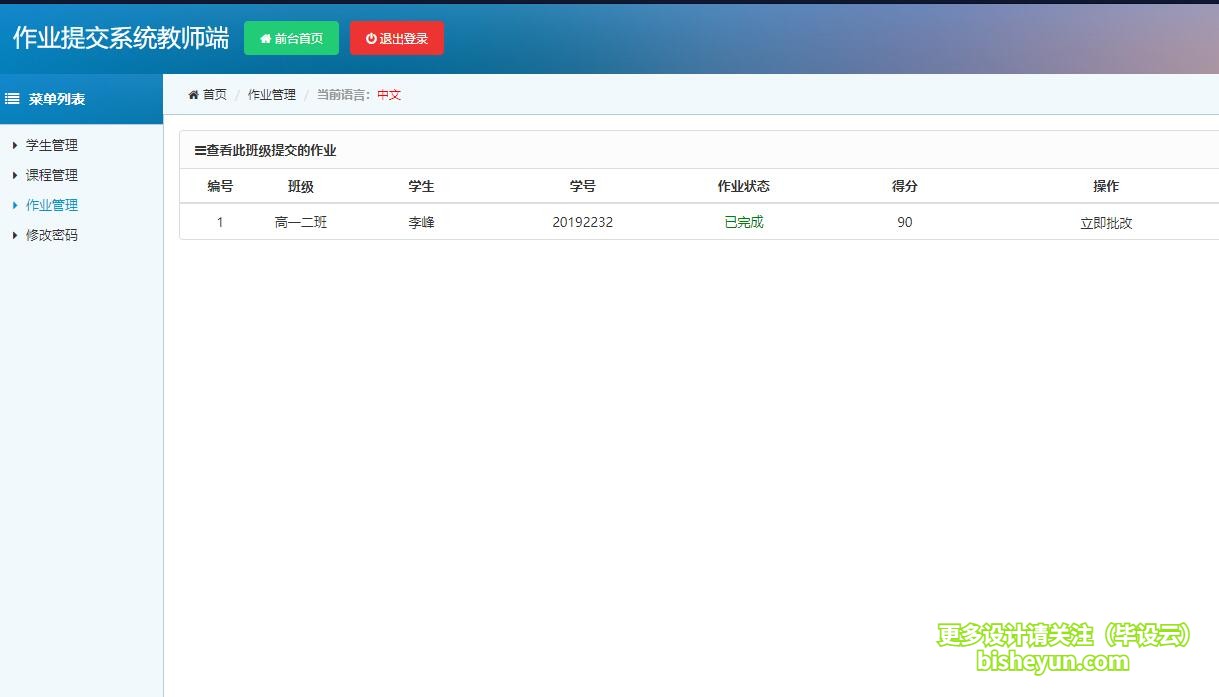Click row number 1 cell

[220, 222]
